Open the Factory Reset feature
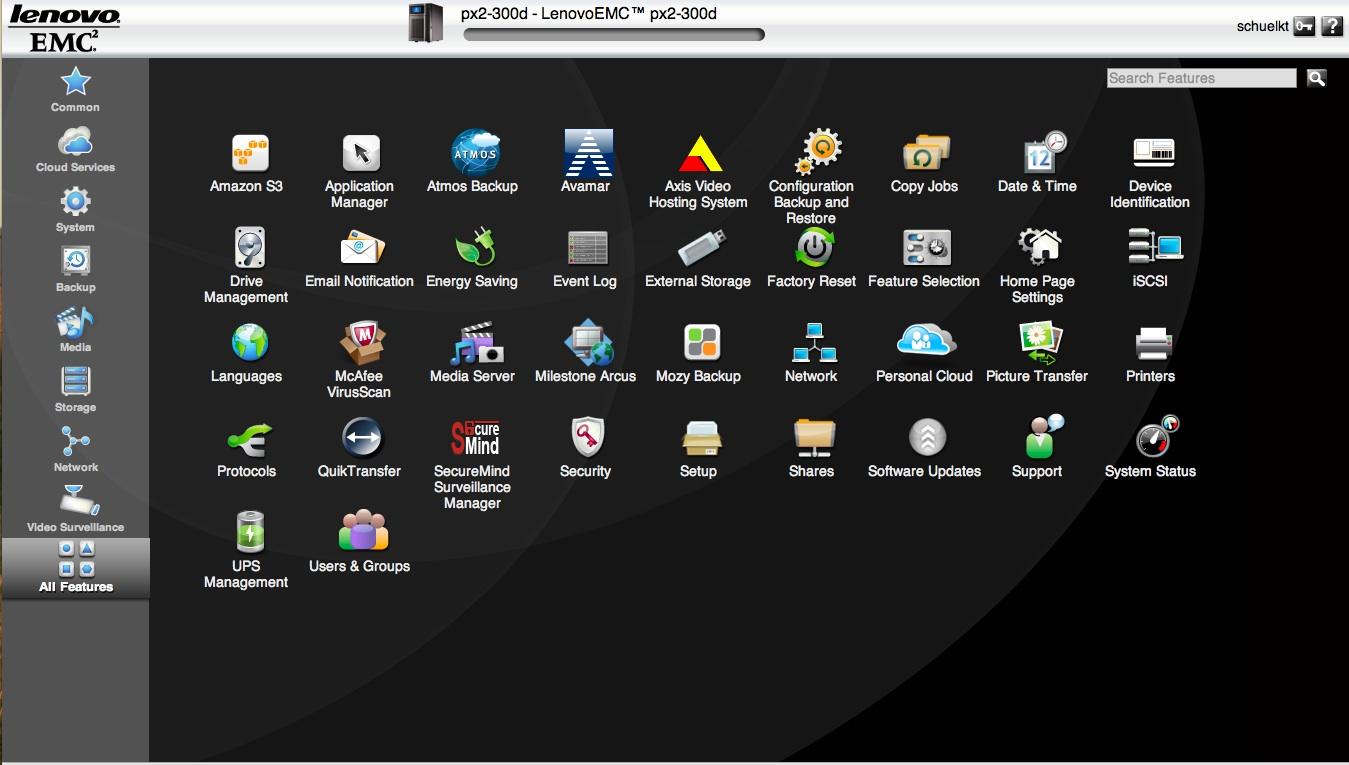1349x765 pixels. 812,249
